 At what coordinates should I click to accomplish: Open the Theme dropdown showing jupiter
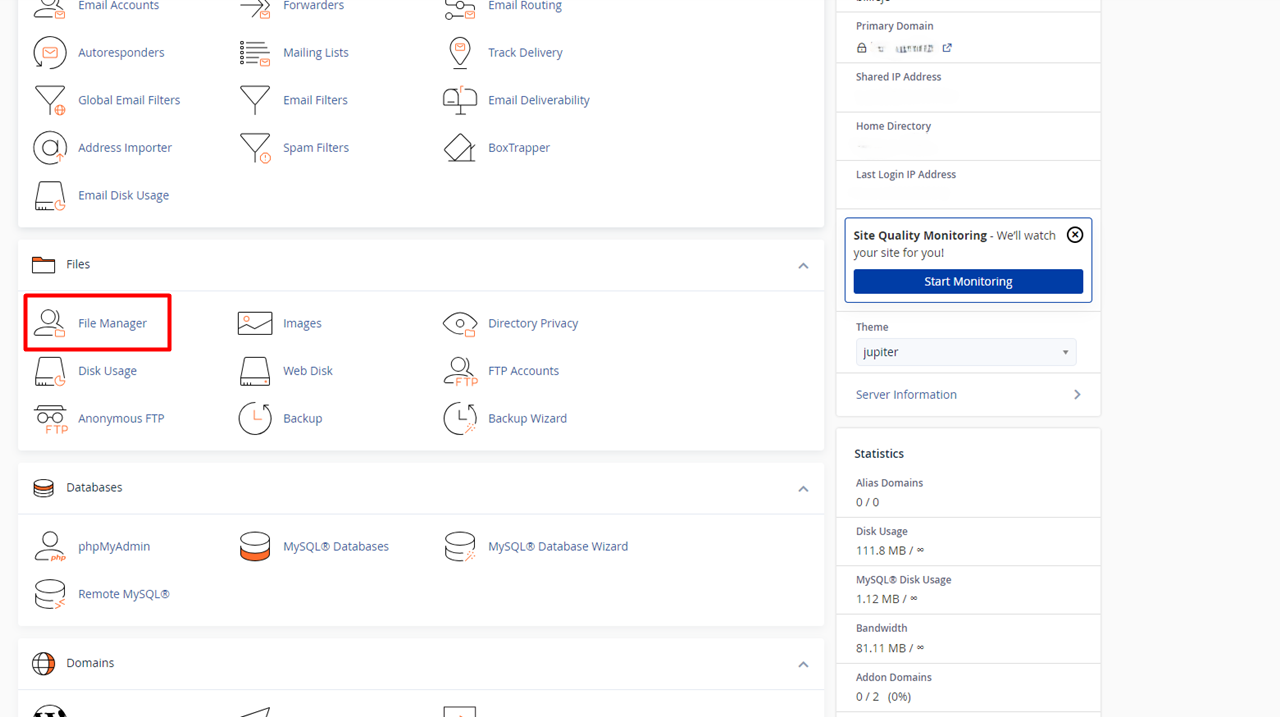tap(966, 352)
